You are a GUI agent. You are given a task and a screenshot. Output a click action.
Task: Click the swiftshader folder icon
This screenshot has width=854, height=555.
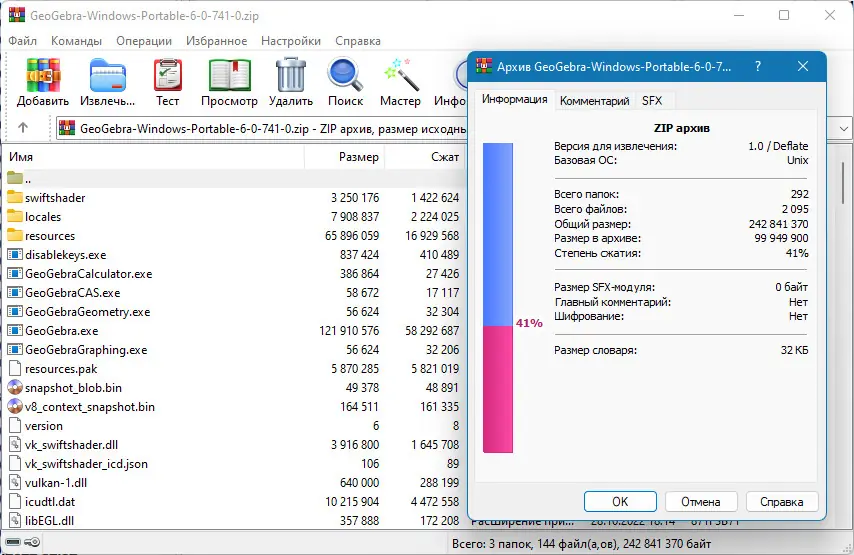(15, 197)
